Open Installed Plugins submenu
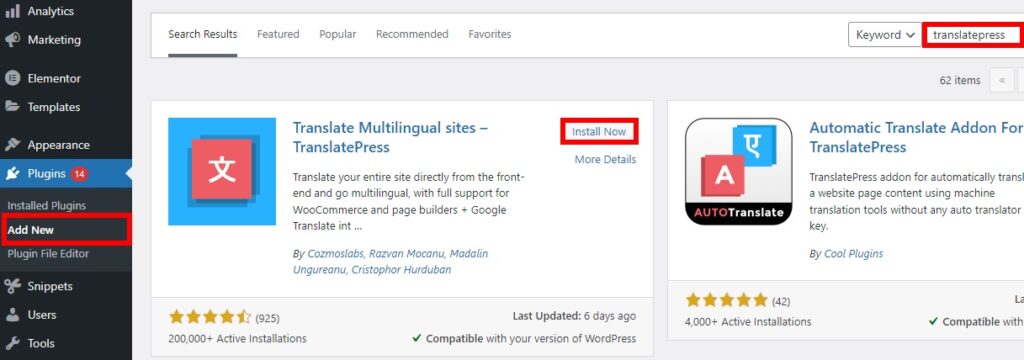The height and width of the screenshot is (360, 1024). 47,206
